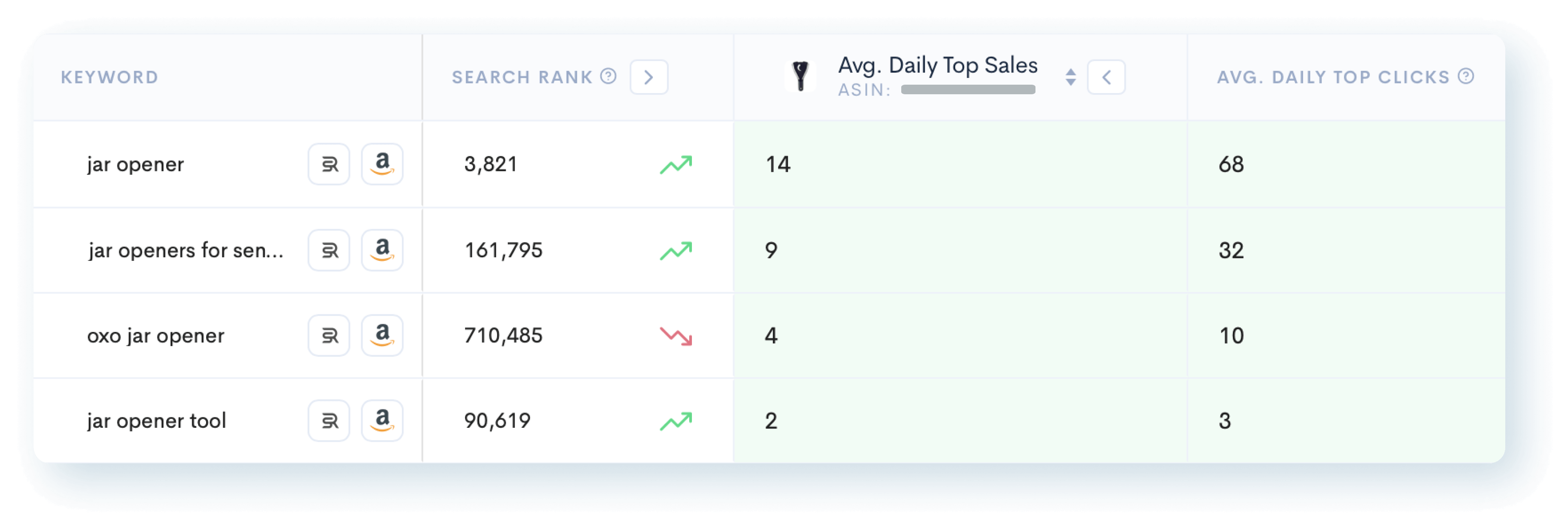This screenshot has width=1568, height=526.
Task: Click reverse search icon for oxo jar opener
Action: click(x=329, y=335)
